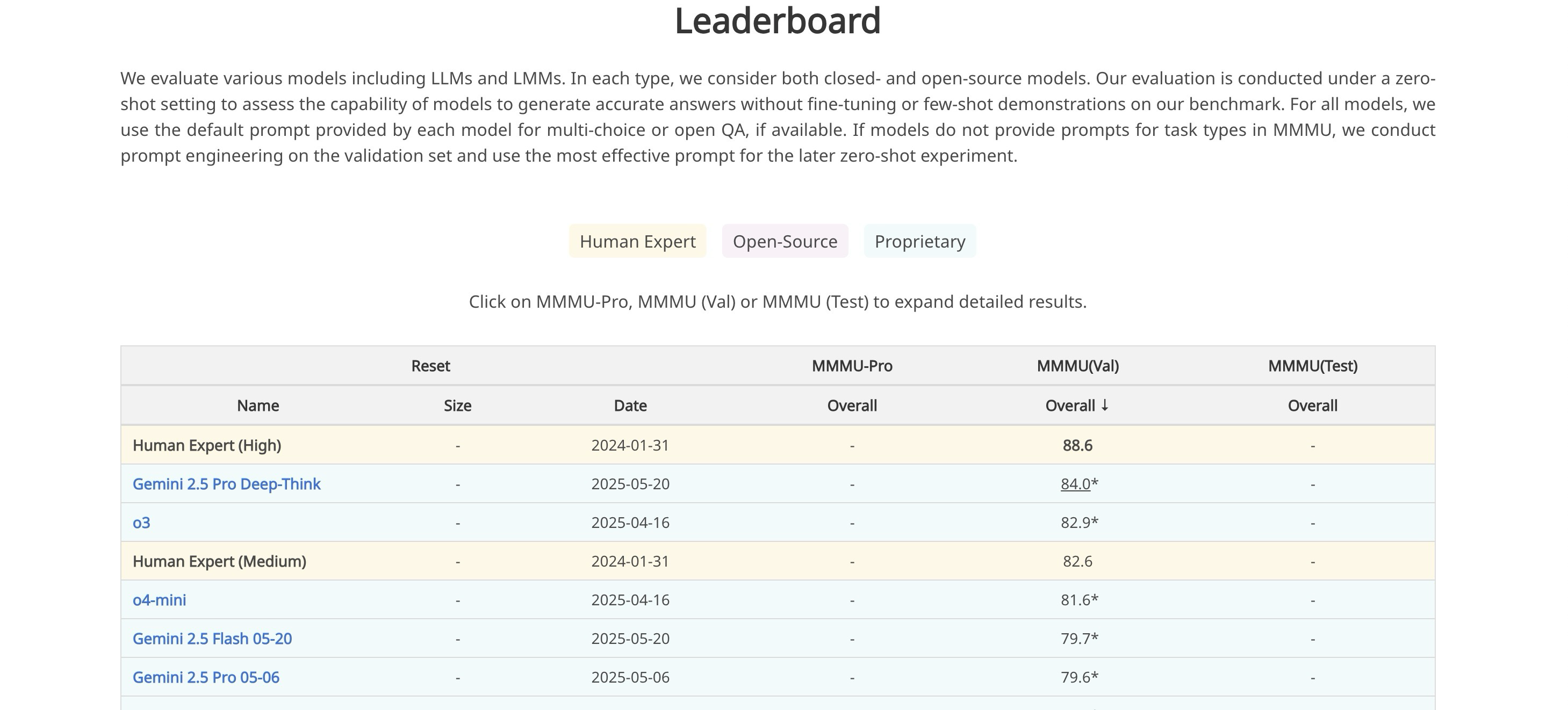
Task: Click the Reset header button
Action: pos(430,366)
